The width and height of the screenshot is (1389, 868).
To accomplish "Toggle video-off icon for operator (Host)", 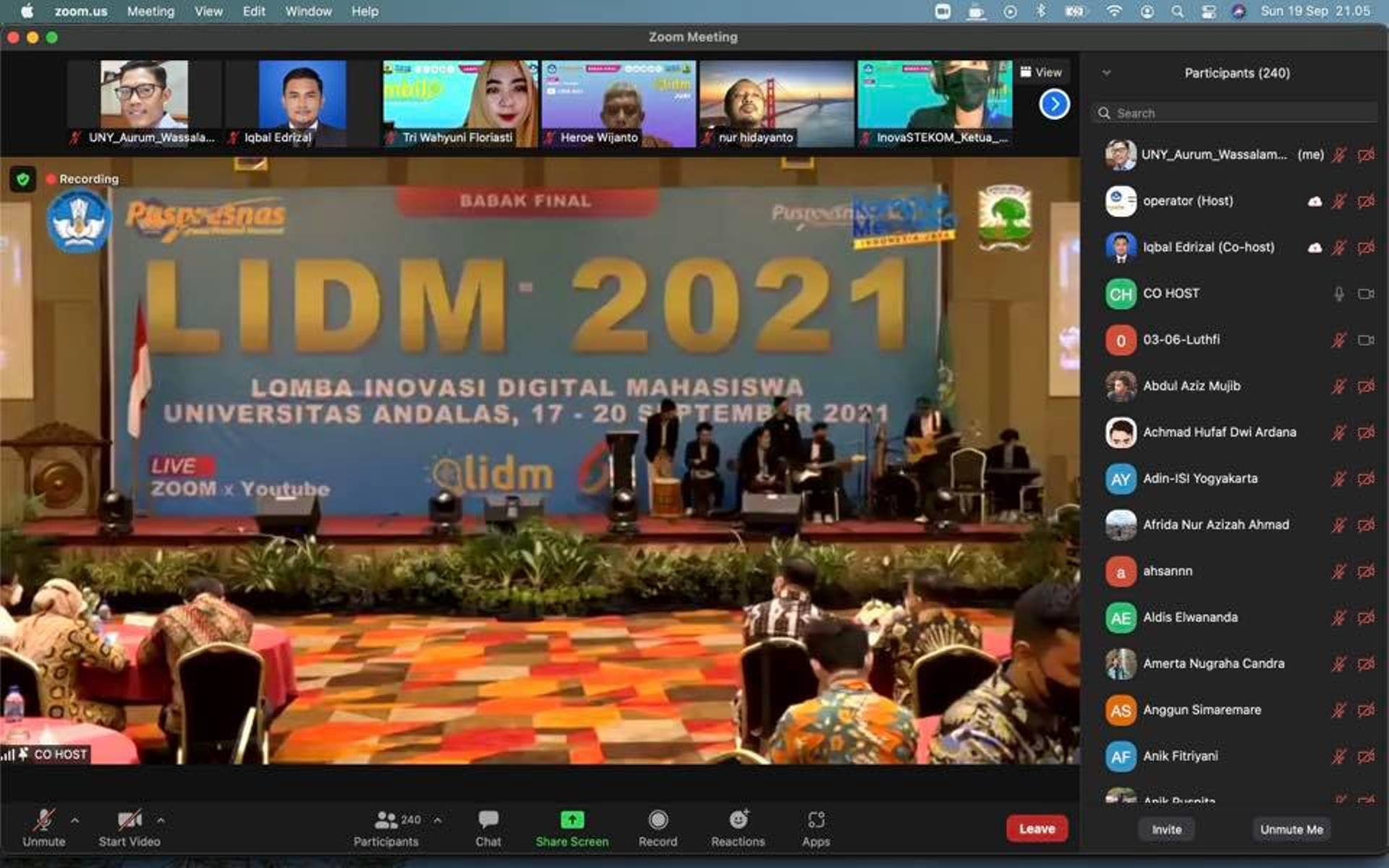I will click(1366, 201).
